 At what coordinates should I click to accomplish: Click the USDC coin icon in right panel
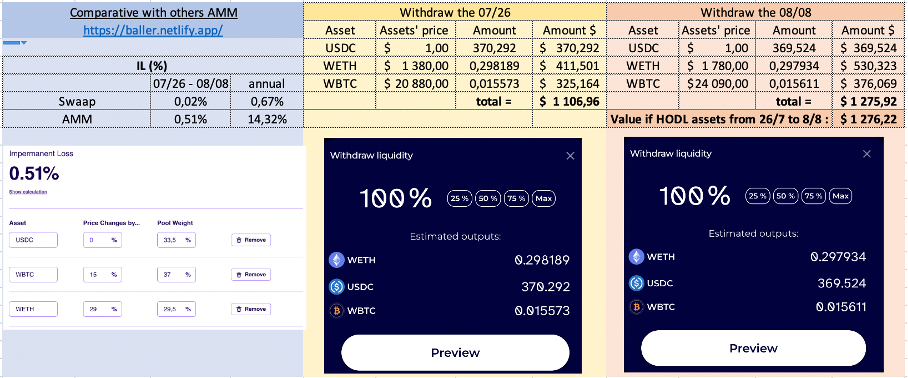(x=636, y=282)
